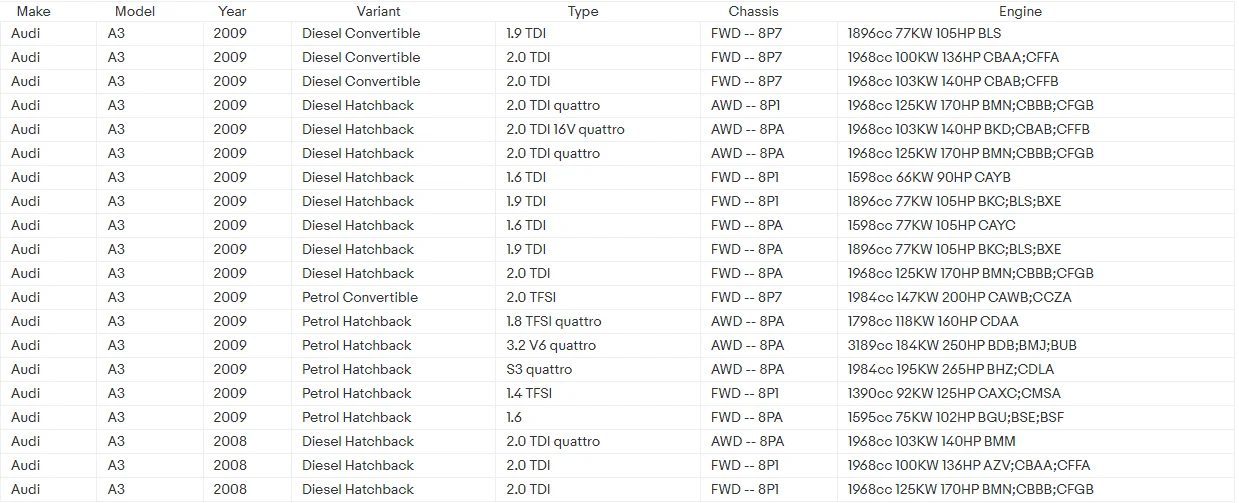Select the 1.8 TFSI quattro type cell
This screenshot has height=503, width=1239.
(598, 321)
